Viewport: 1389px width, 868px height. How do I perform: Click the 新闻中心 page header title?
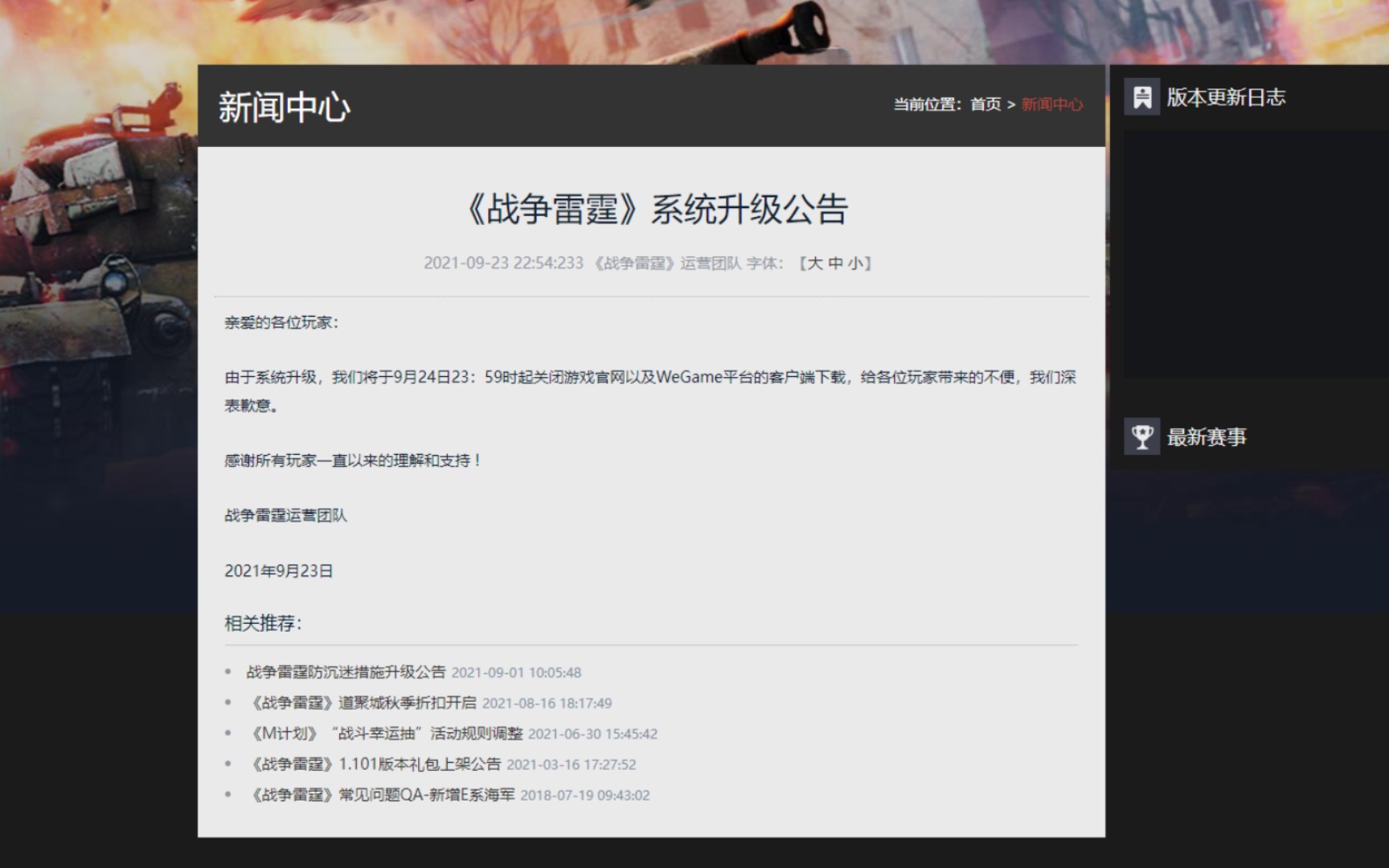point(285,107)
